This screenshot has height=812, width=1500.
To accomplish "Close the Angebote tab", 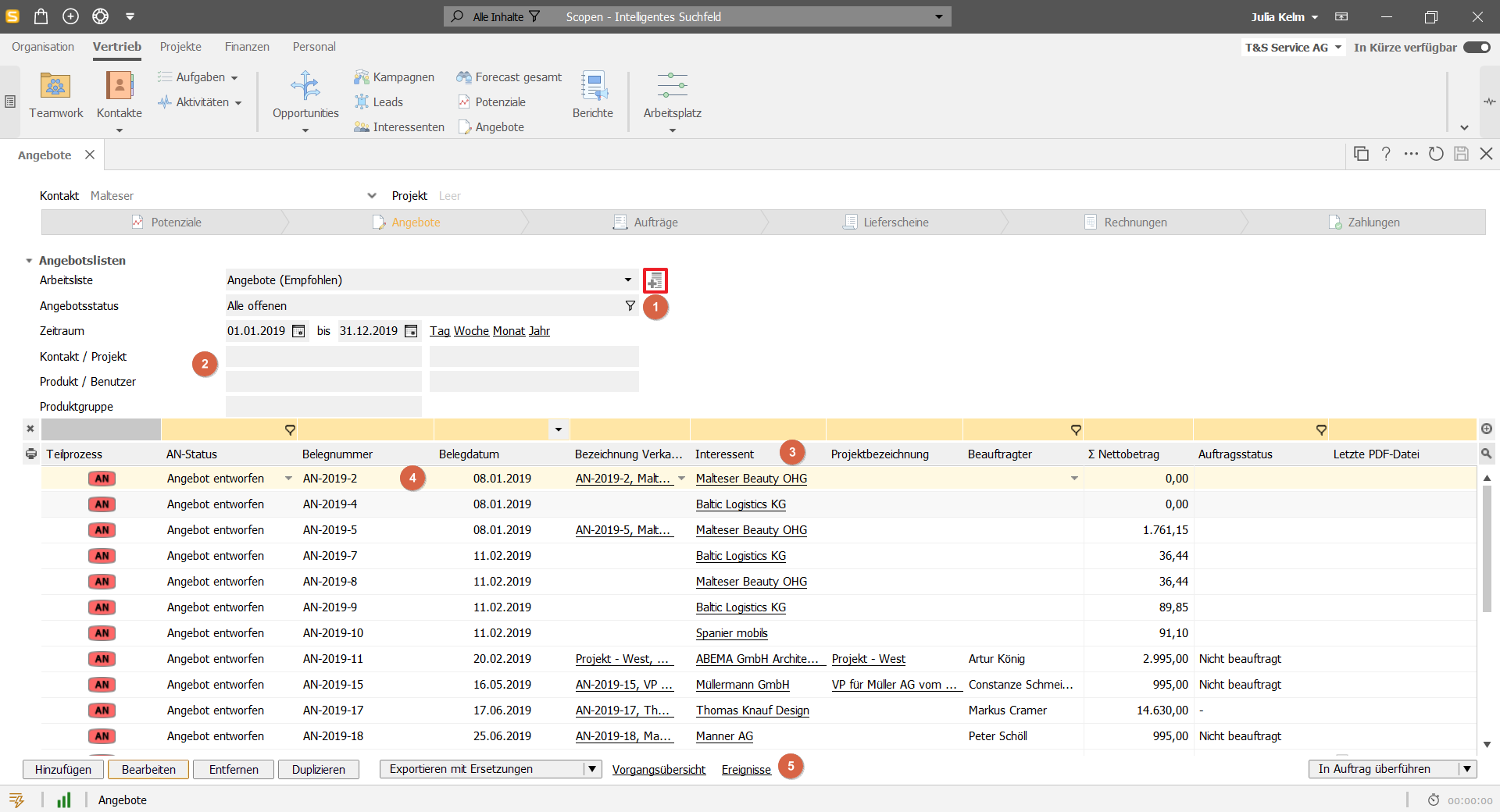I will point(90,155).
